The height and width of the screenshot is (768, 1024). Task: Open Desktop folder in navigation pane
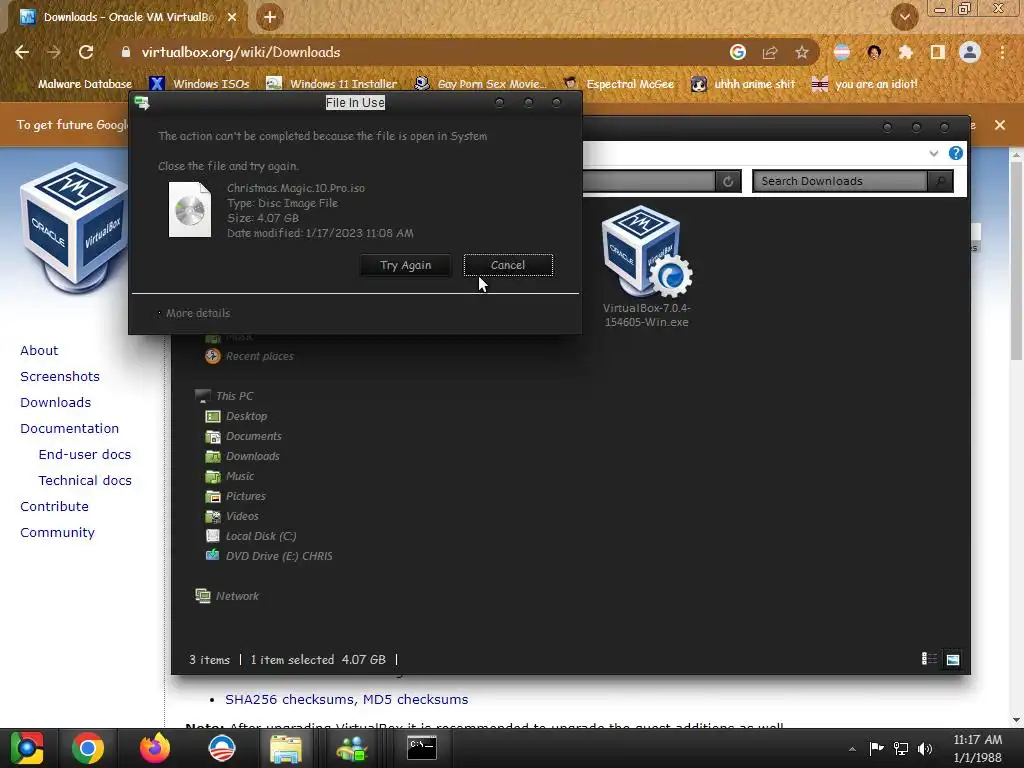tap(236, 417)
